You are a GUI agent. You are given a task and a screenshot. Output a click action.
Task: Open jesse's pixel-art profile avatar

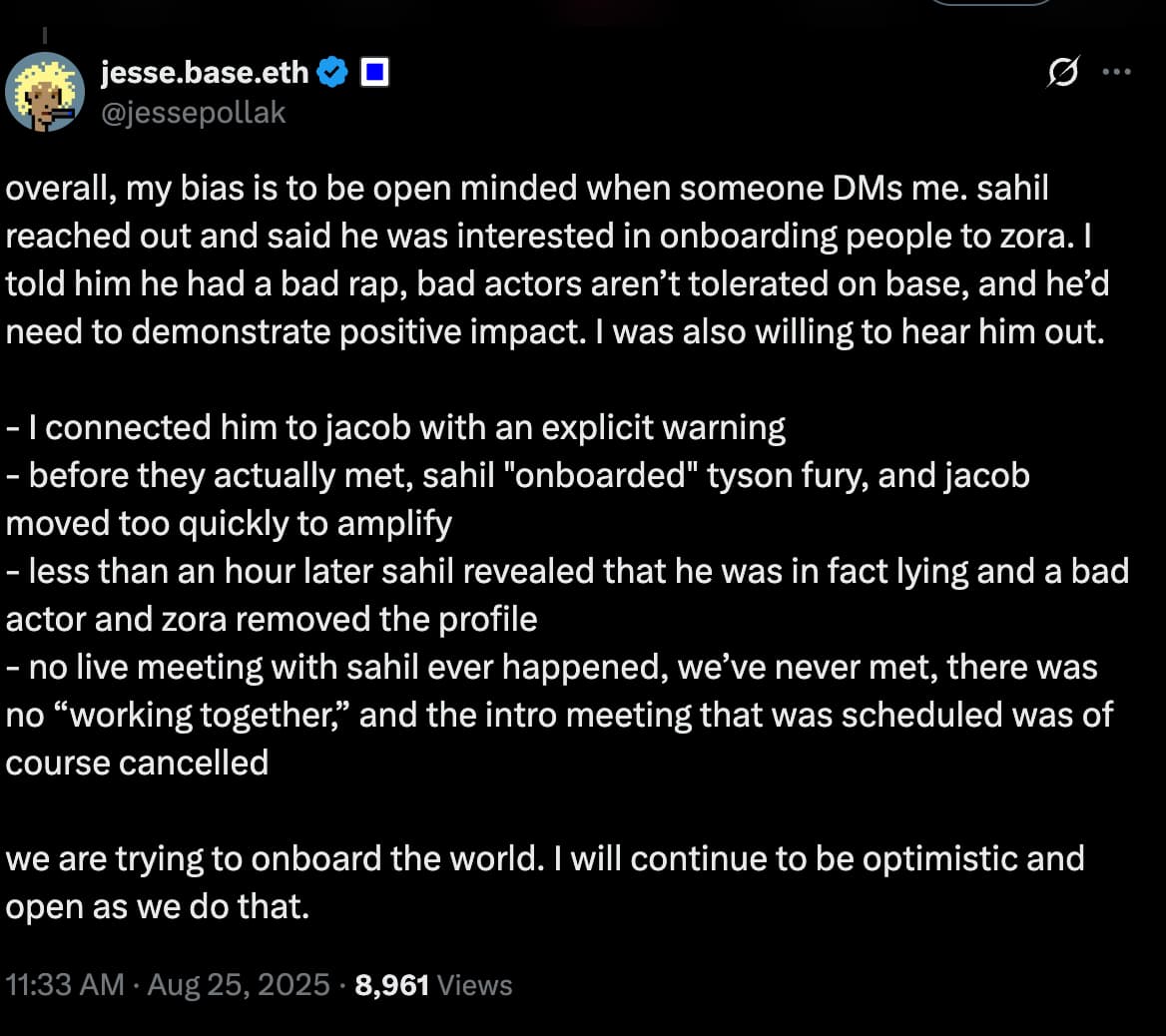coord(44,92)
